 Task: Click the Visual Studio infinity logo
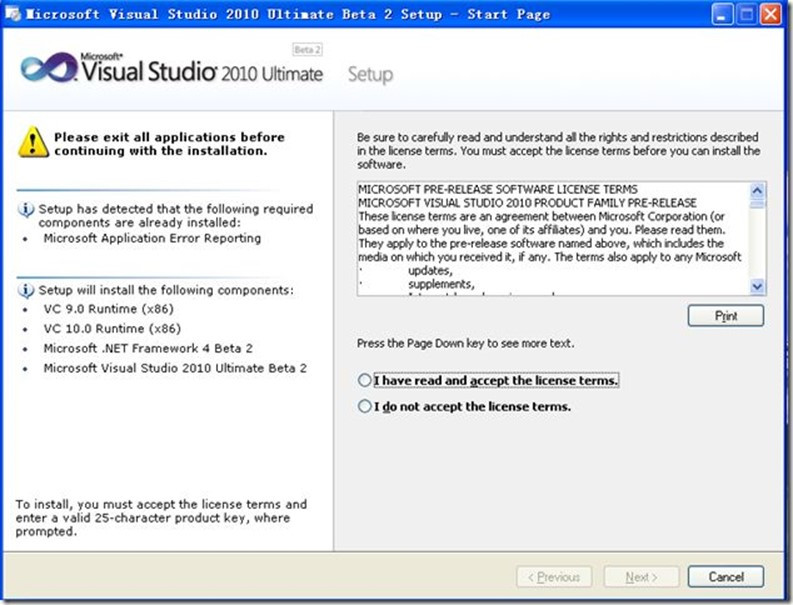(x=49, y=68)
